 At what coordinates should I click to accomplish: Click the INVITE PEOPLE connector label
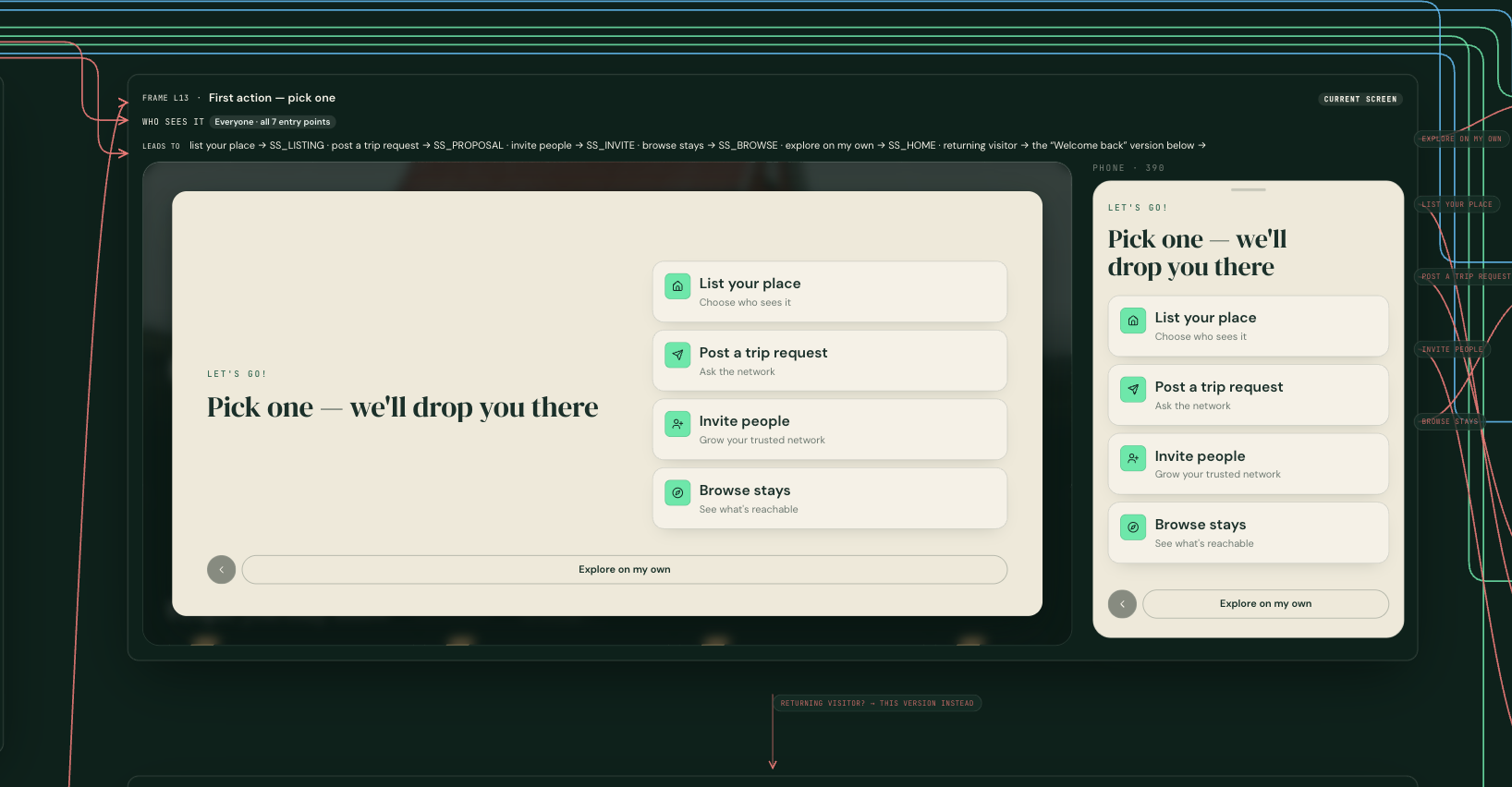click(x=1453, y=349)
